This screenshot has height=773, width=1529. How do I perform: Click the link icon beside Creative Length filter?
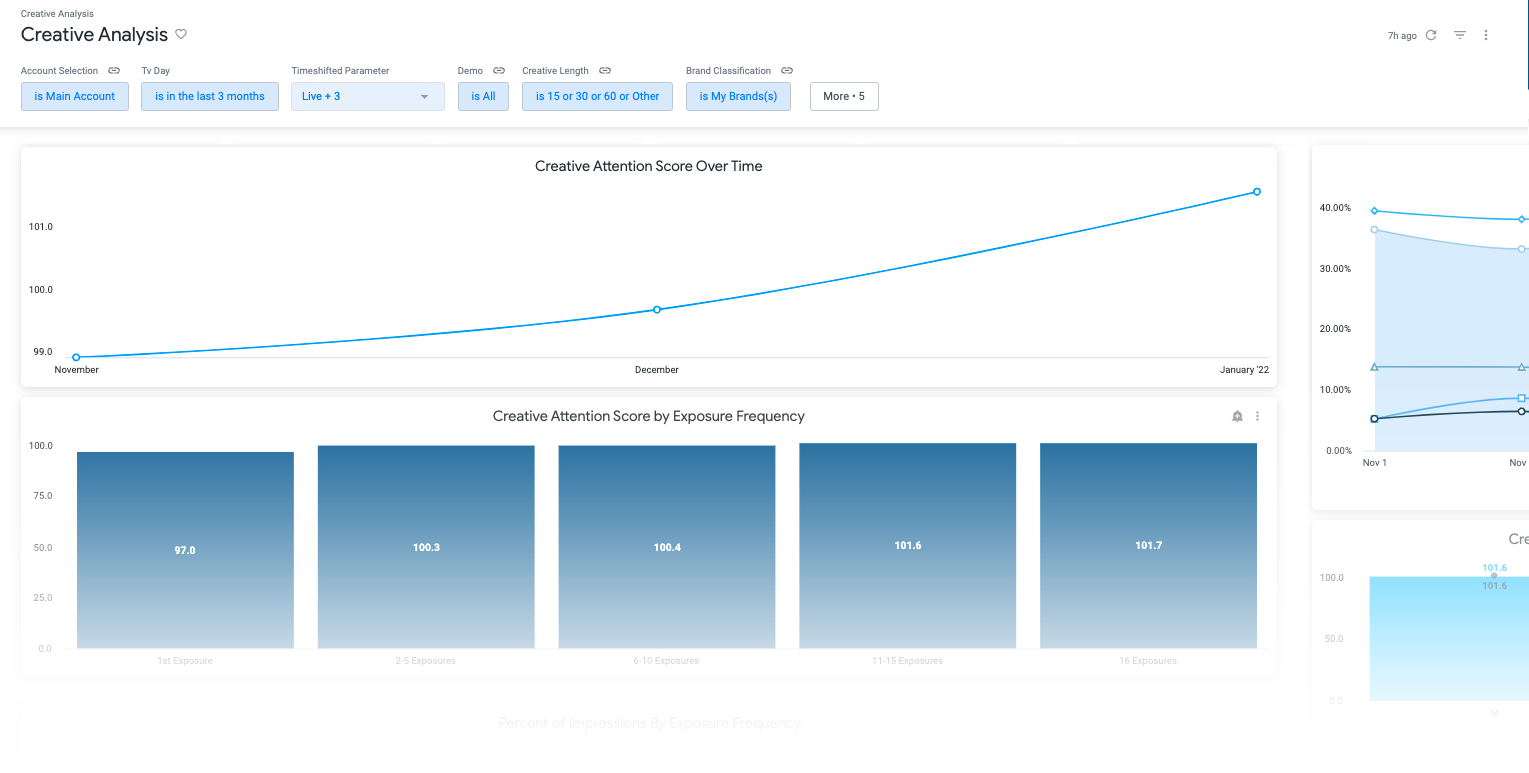coord(606,70)
